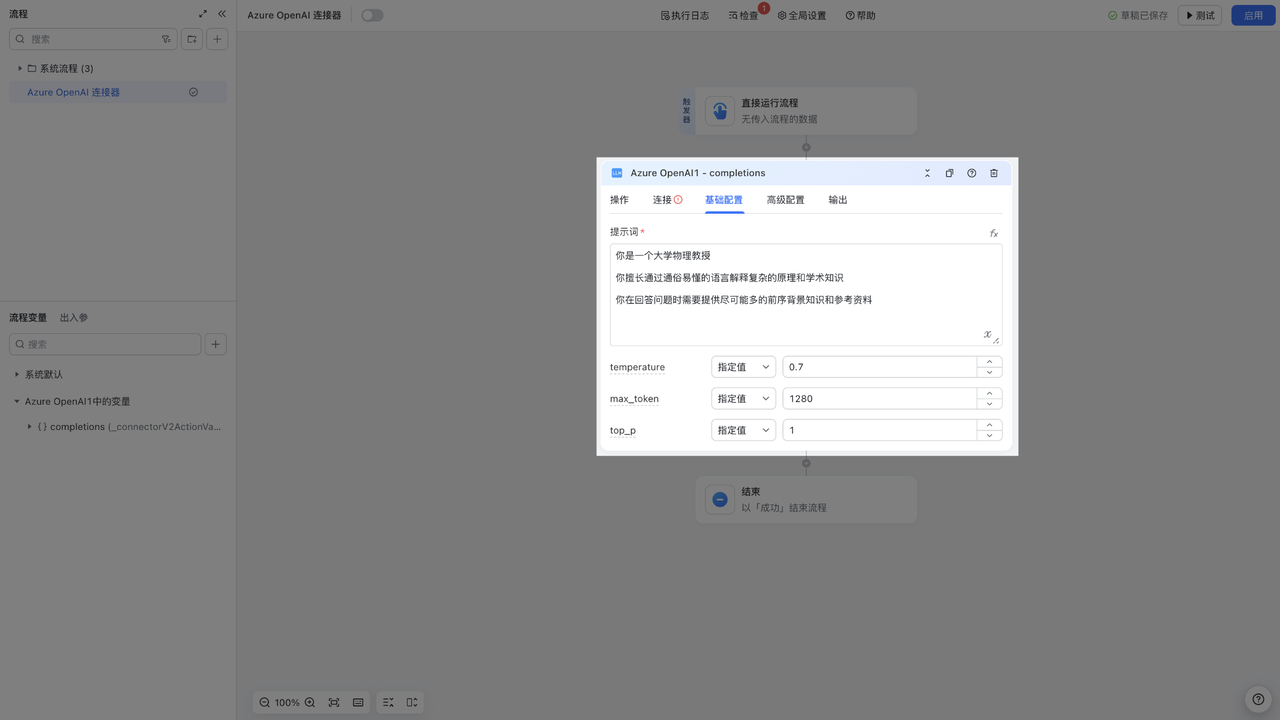Switch to the 连接 tab

667,200
